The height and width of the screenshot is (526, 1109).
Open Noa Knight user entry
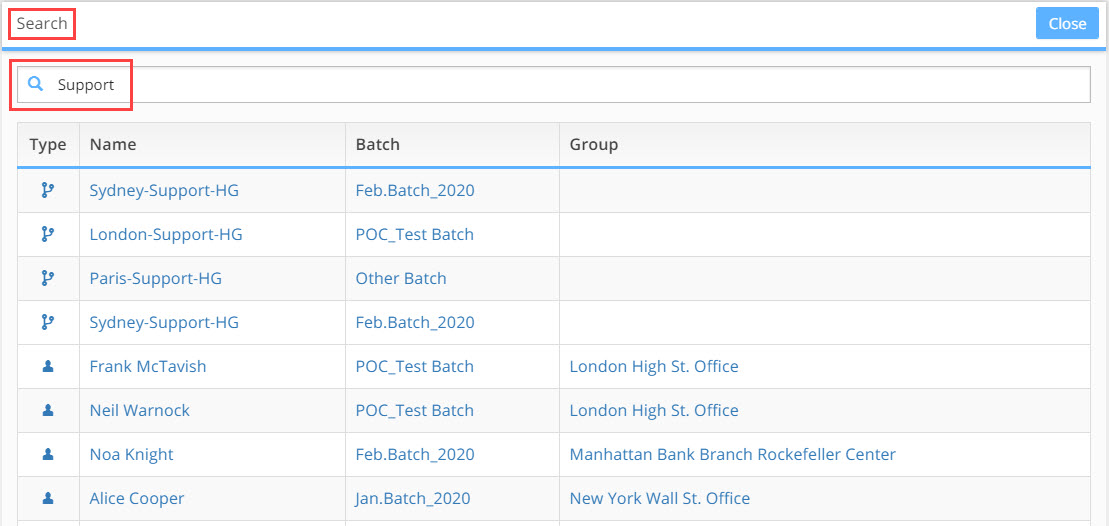[132, 454]
